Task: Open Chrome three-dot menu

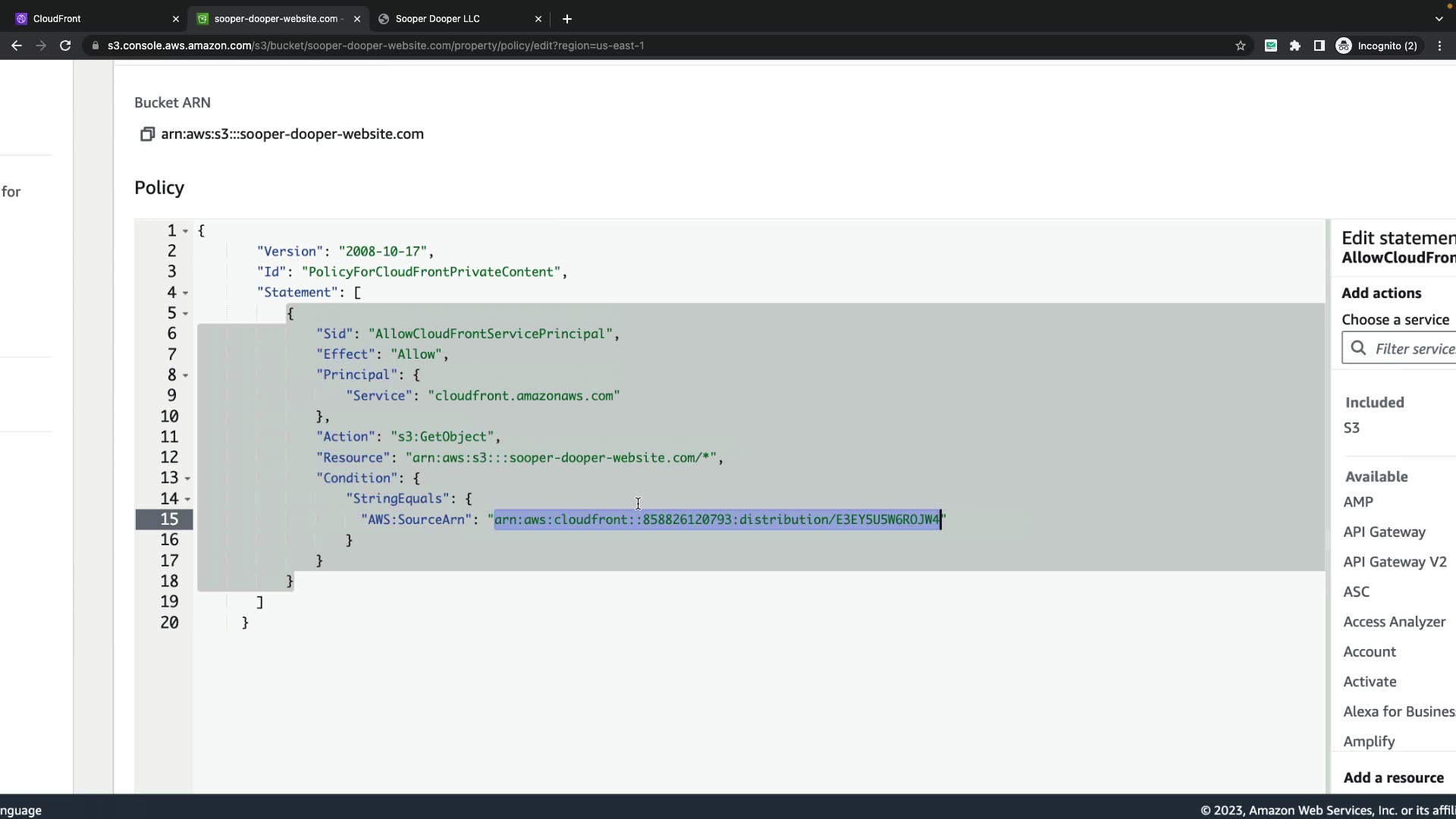Action: click(x=1439, y=45)
